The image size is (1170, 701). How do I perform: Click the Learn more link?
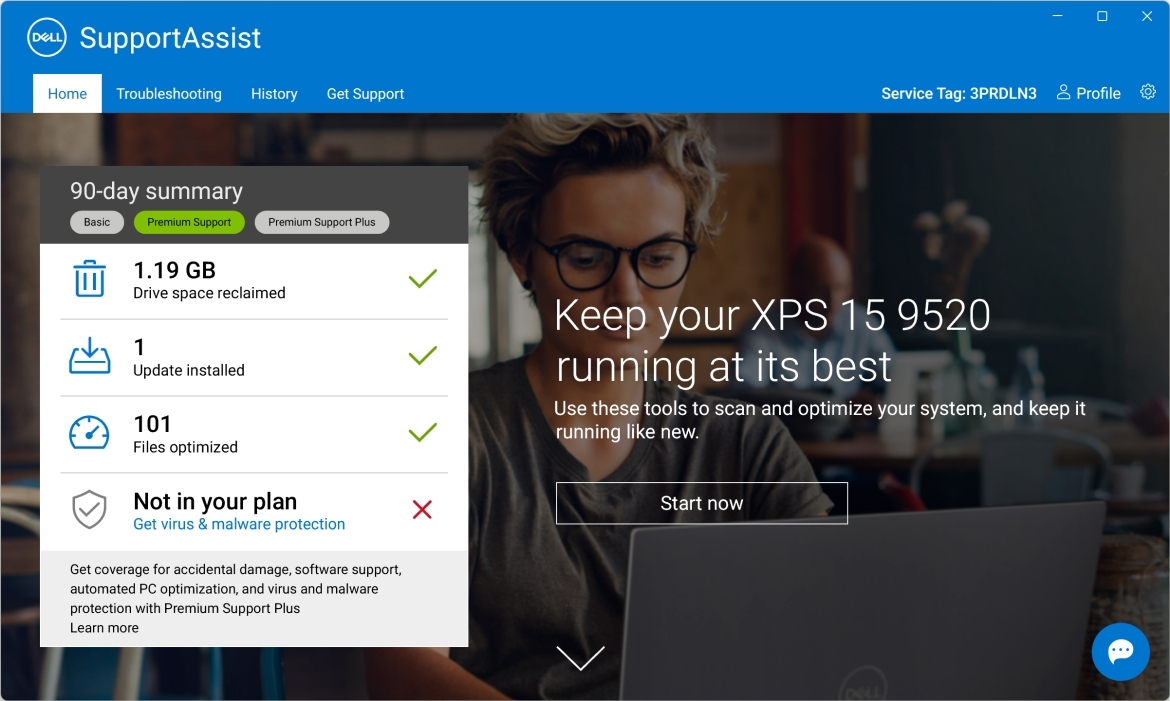(x=104, y=628)
